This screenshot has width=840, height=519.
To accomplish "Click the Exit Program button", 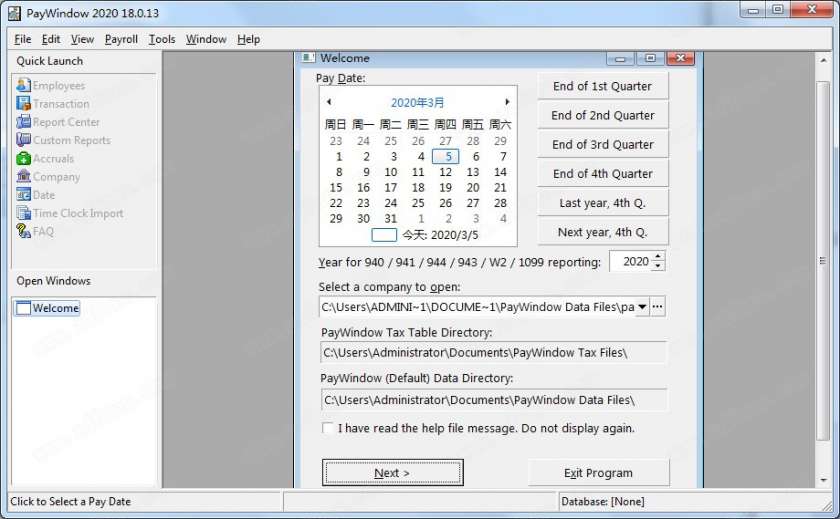I will 598,473.
